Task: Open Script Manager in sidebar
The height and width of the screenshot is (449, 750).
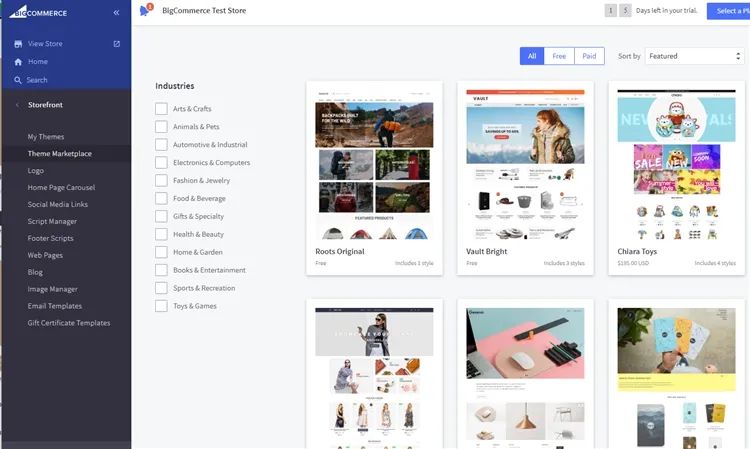Action: coord(52,221)
